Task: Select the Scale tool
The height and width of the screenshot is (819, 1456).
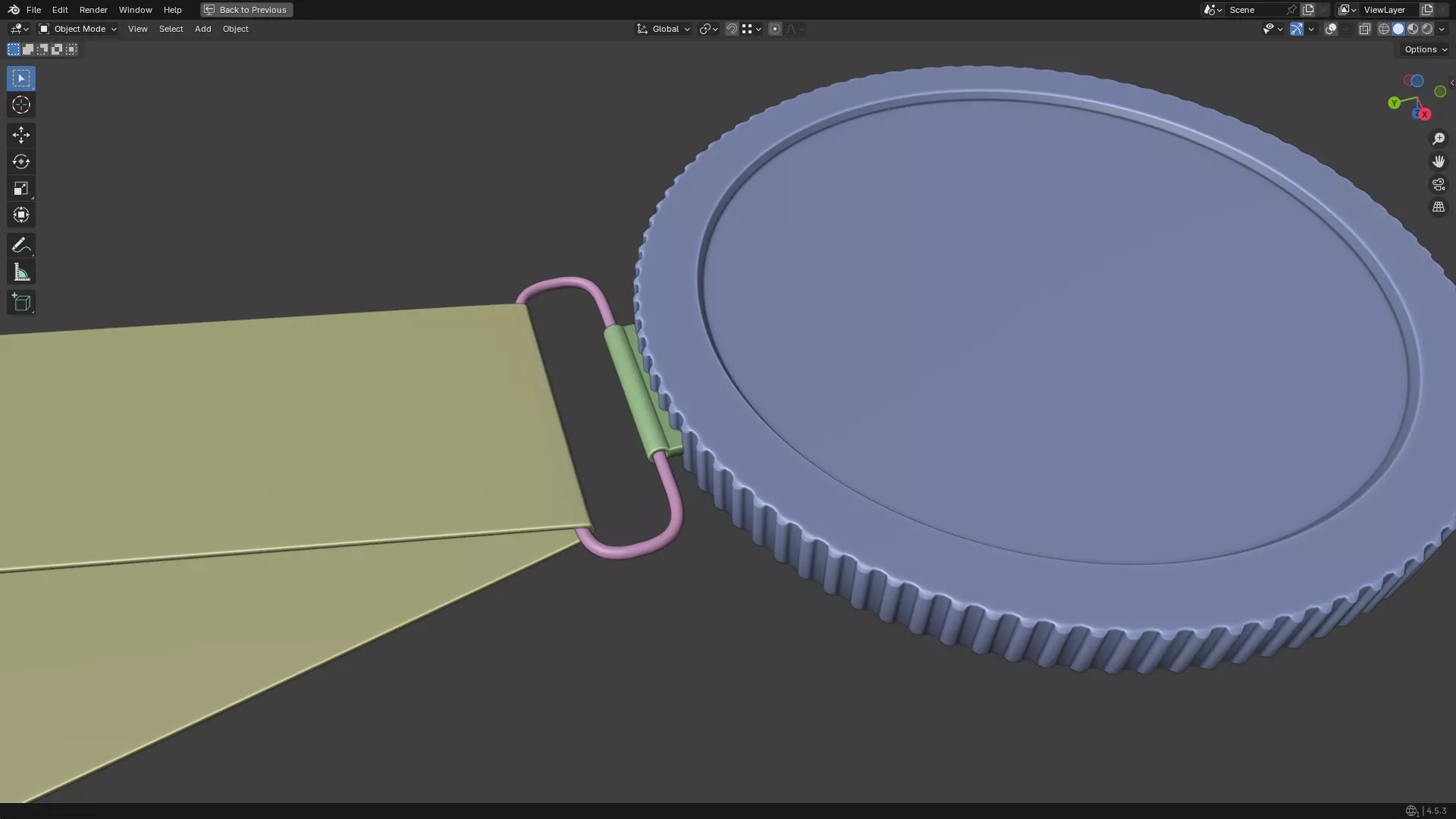Action: point(20,188)
